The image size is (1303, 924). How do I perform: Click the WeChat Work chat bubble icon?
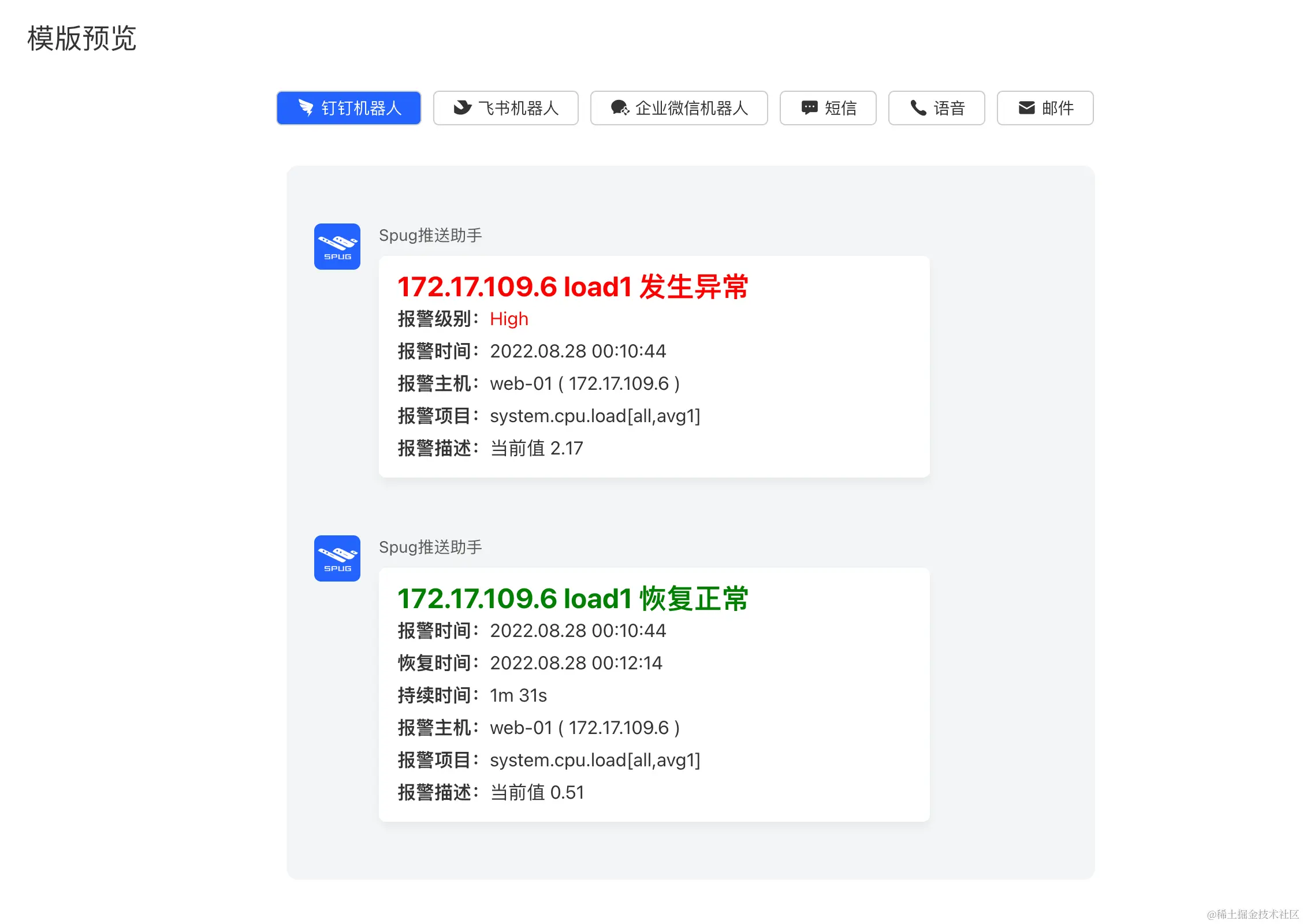click(x=620, y=107)
